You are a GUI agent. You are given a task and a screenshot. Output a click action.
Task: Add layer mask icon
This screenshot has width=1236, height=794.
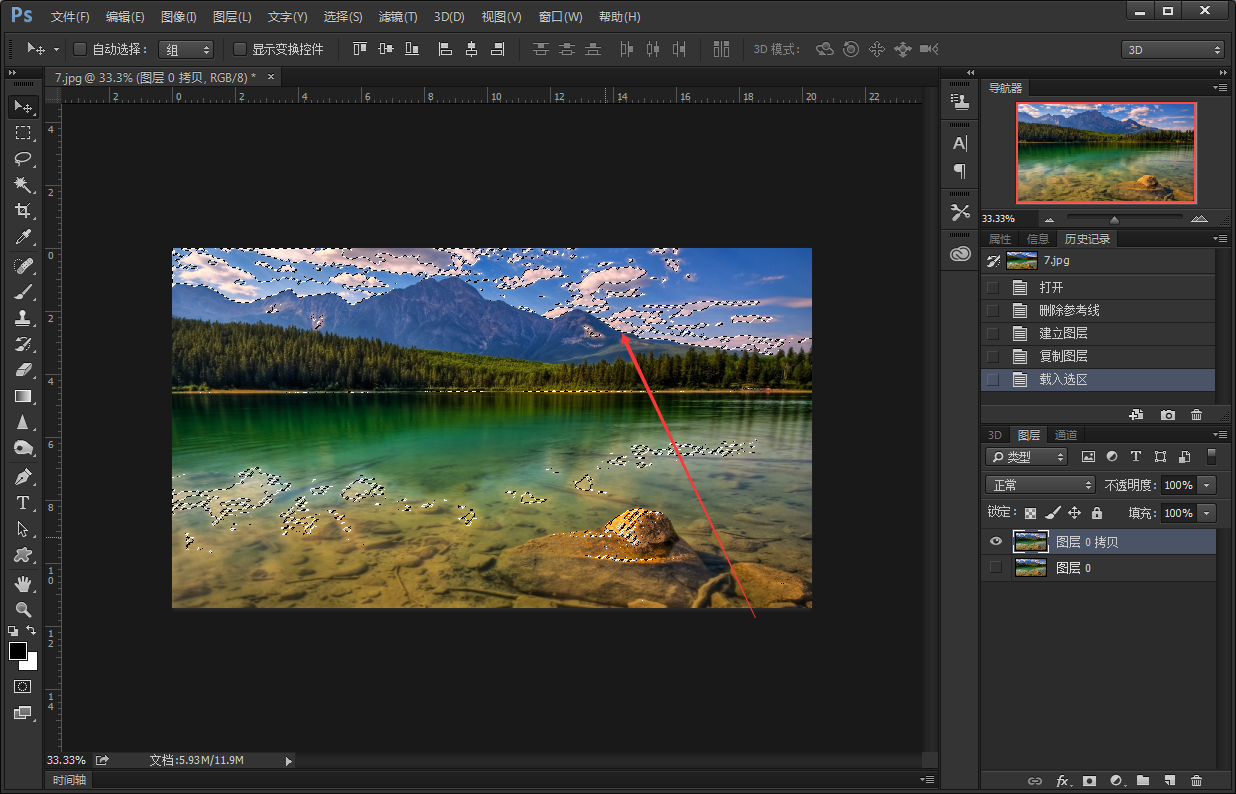coord(1089,780)
